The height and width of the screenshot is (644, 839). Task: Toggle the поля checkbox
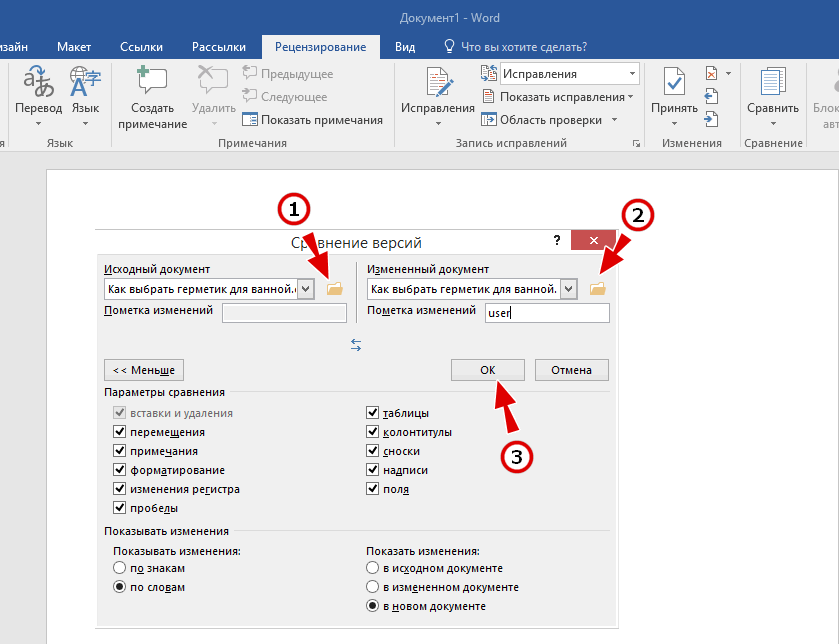pos(372,489)
